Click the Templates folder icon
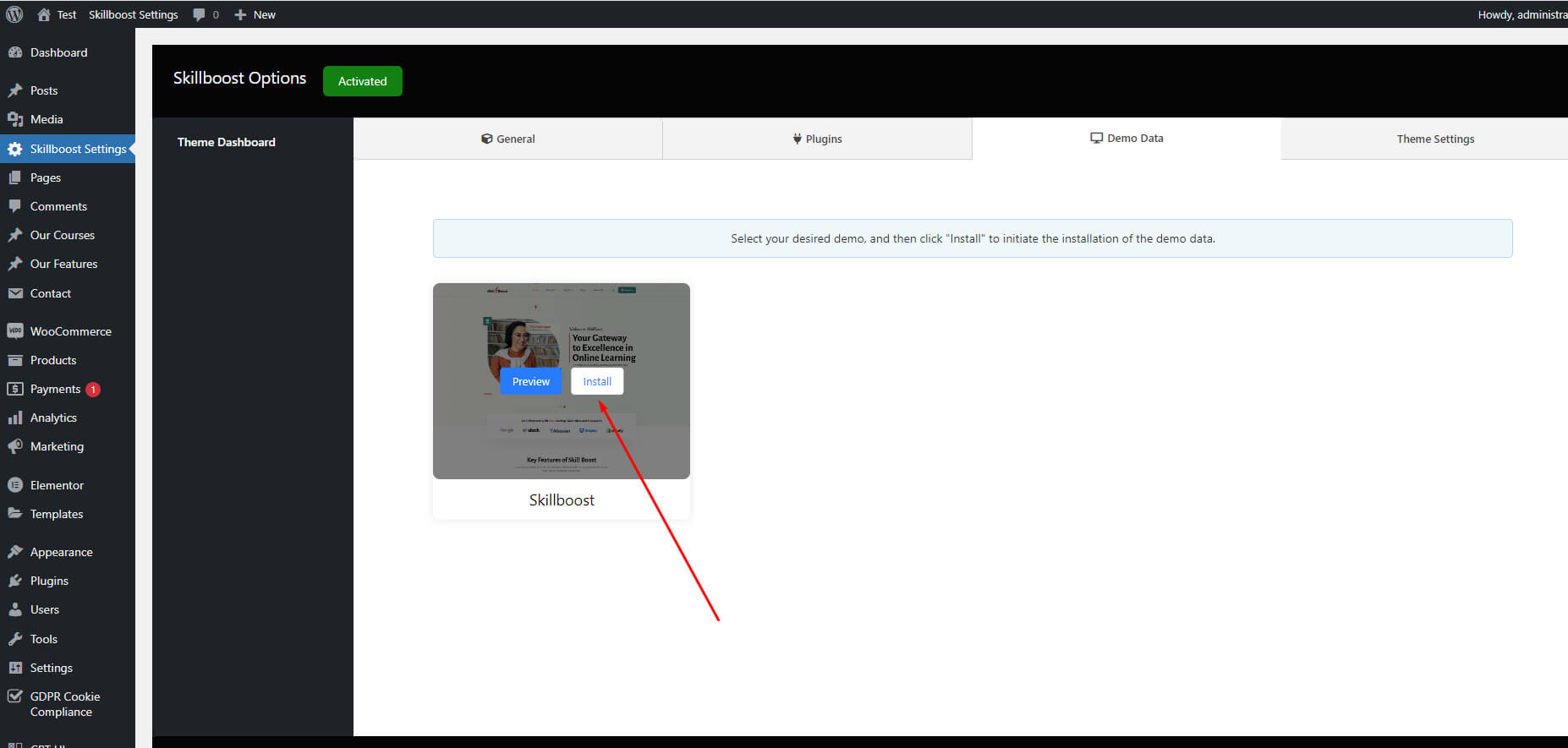1568x748 pixels. (x=15, y=514)
